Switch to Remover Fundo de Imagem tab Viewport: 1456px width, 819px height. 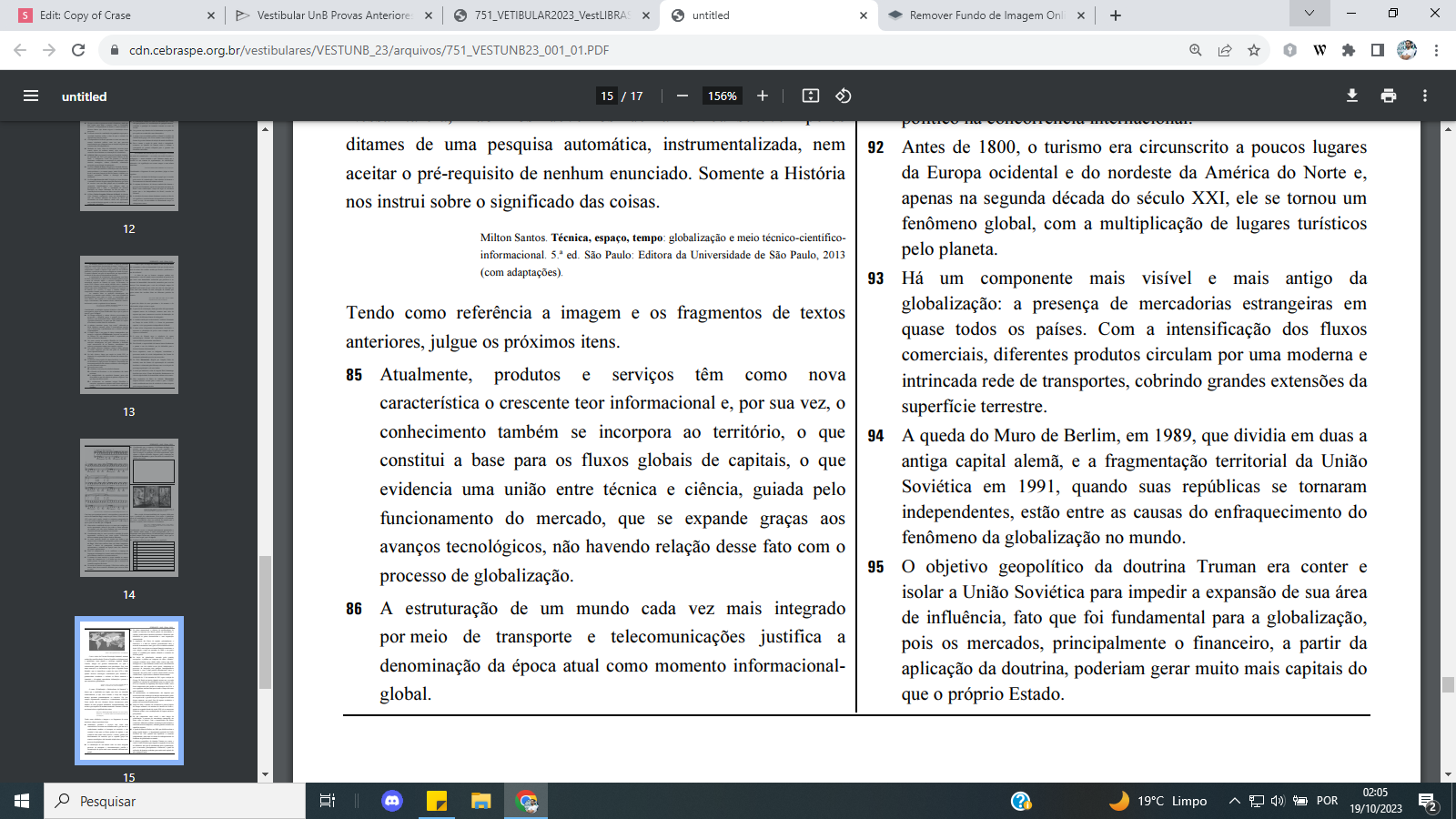(x=987, y=15)
